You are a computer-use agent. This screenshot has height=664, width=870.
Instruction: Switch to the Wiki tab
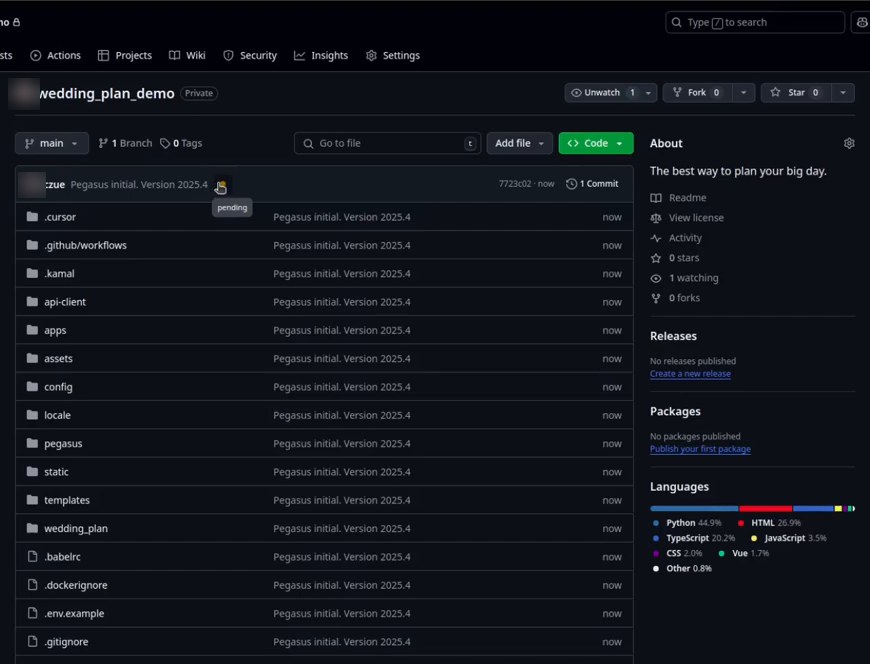188,55
